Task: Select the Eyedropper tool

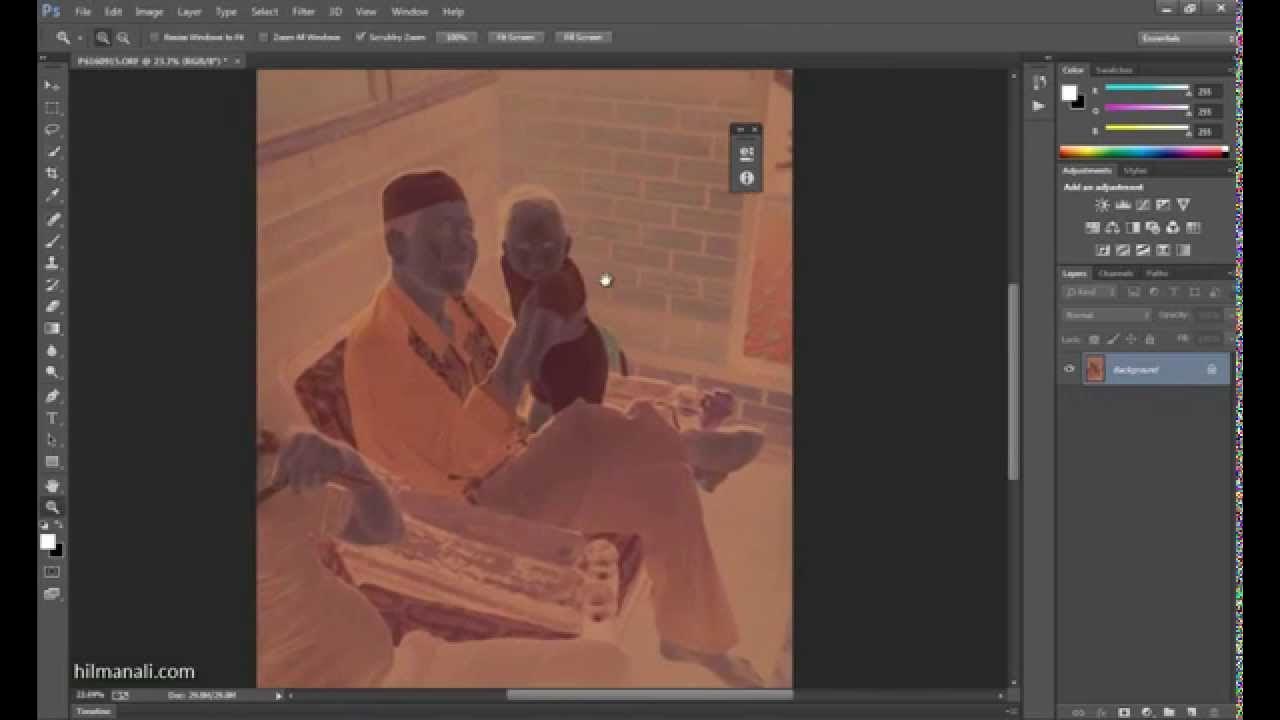Action: [x=52, y=196]
